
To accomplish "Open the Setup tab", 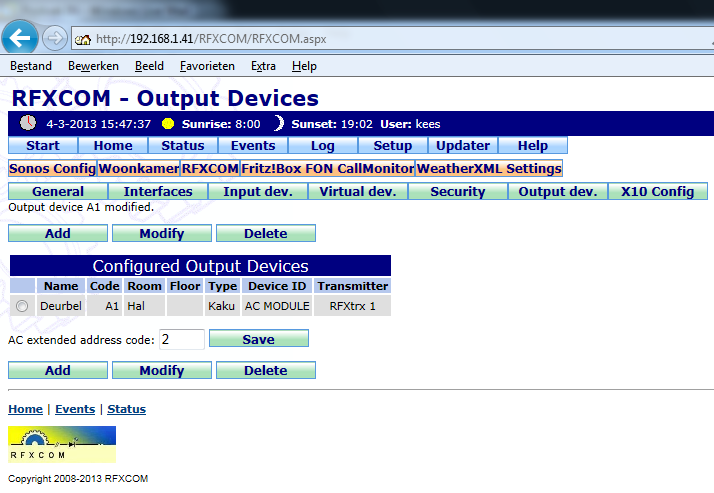I will pyautogui.click(x=393, y=146).
